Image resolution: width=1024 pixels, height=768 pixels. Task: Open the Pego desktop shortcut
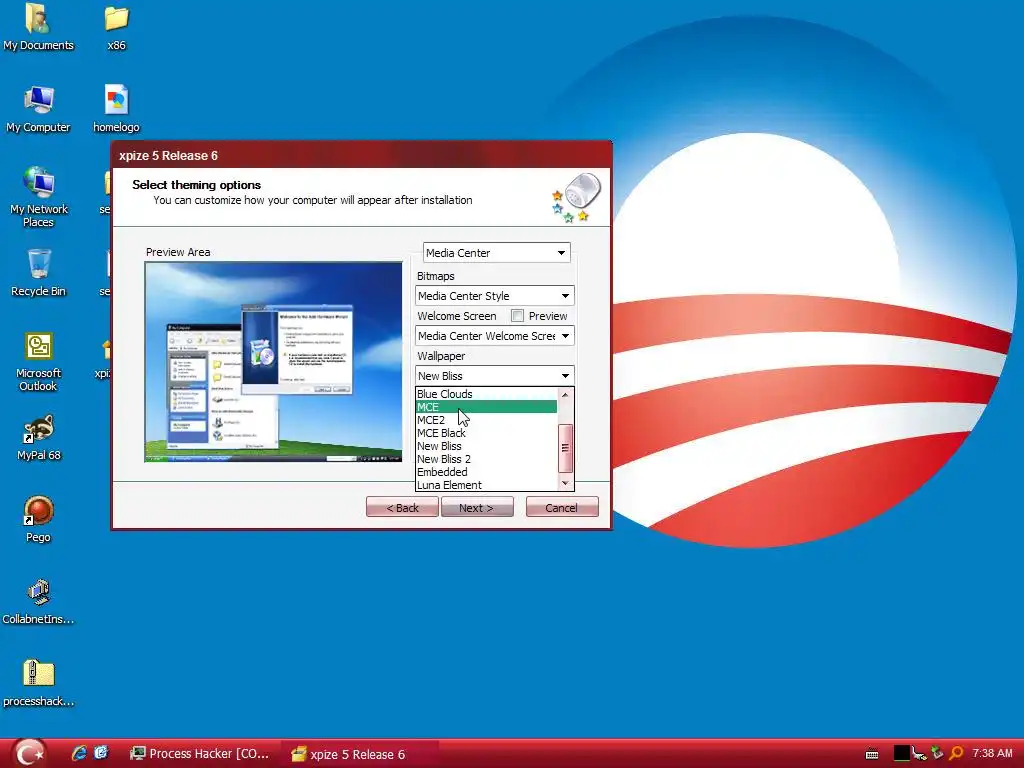tap(38, 520)
